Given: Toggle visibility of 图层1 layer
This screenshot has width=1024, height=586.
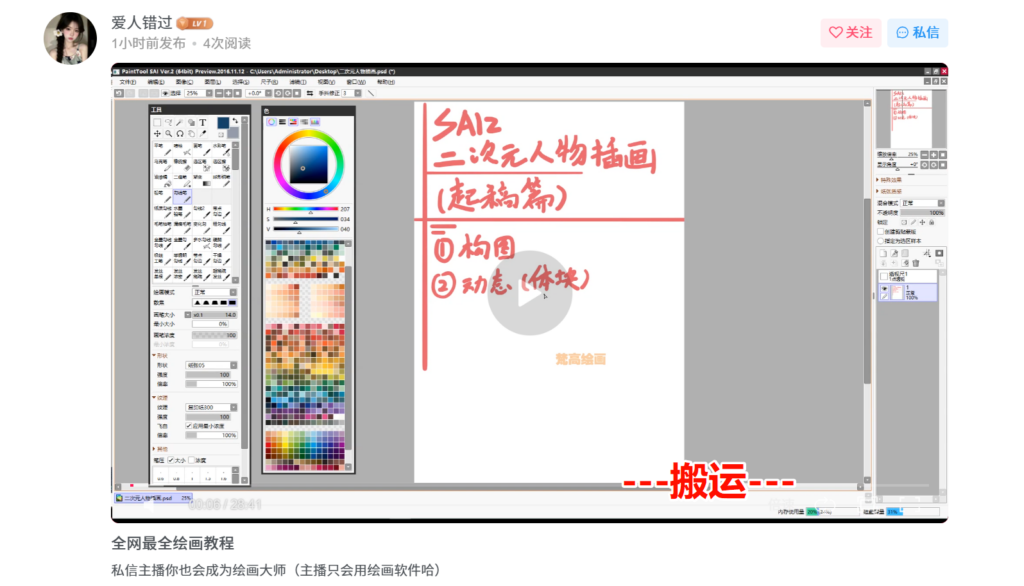Looking at the screenshot, I should [x=882, y=287].
